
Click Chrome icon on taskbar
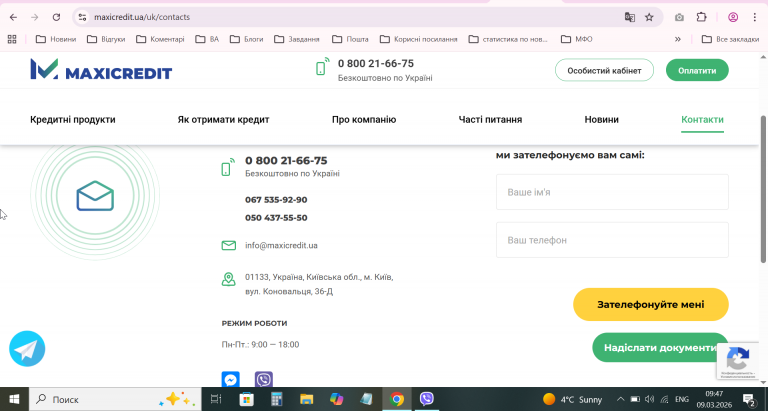[x=397, y=399]
